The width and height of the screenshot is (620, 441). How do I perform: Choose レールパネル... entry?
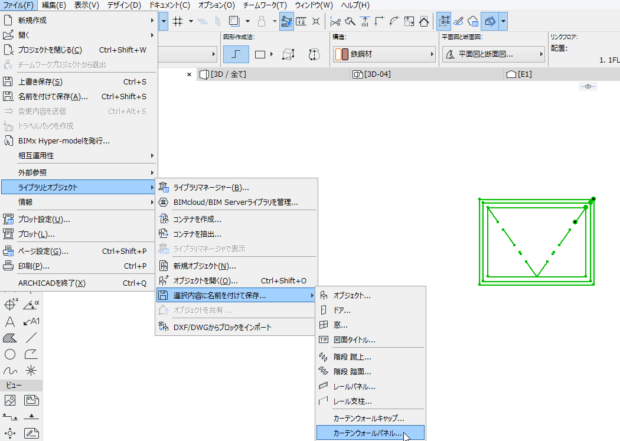(371, 387)
